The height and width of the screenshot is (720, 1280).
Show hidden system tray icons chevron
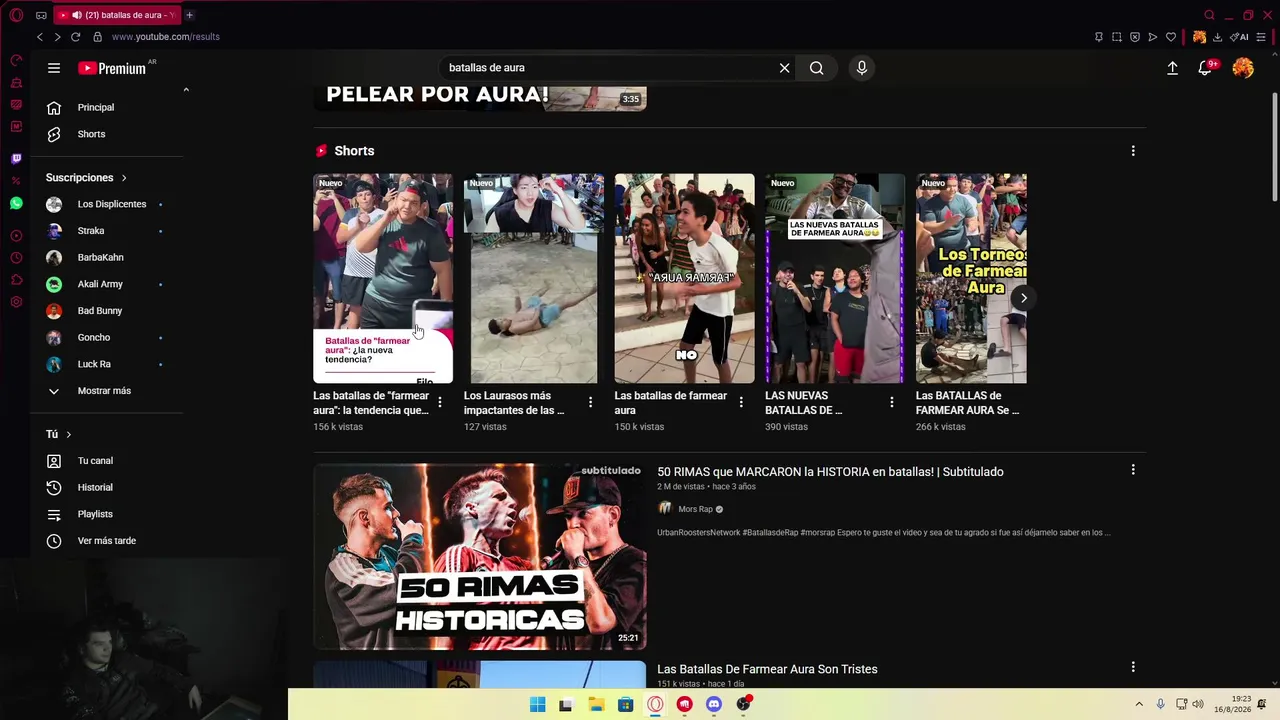pos(1139,704)
